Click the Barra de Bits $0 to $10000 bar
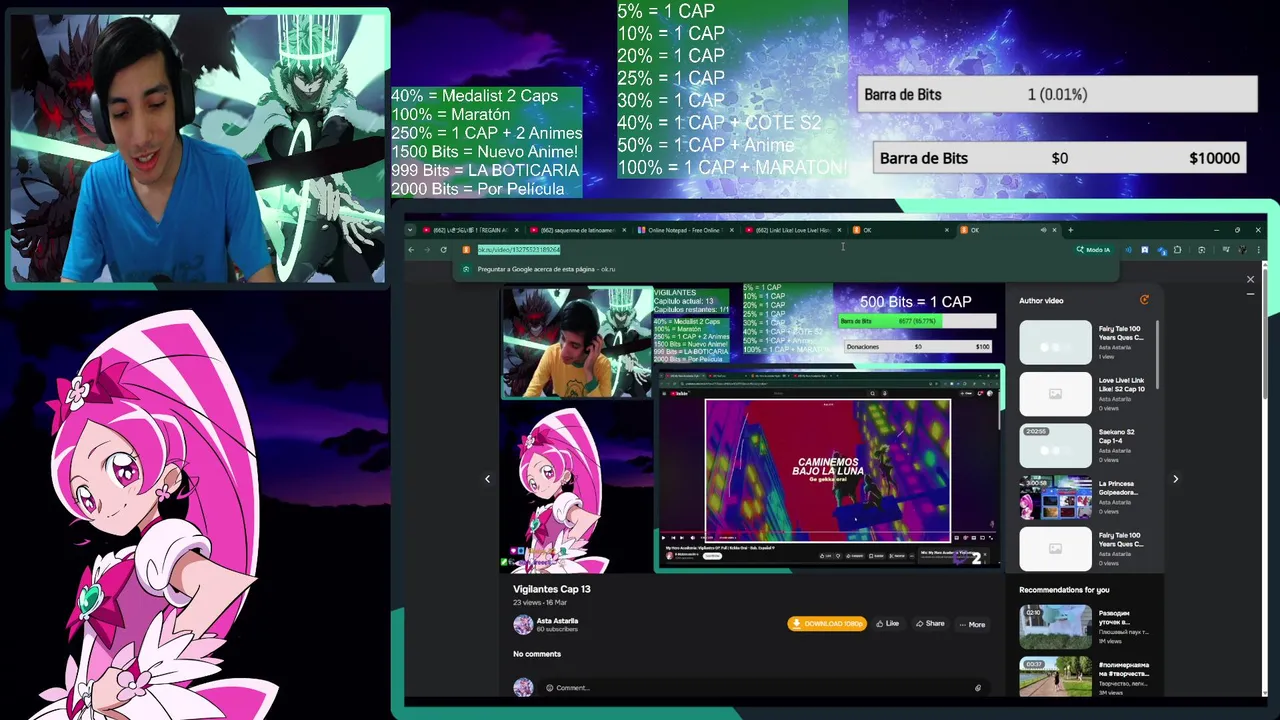 click(x=1059, y=158)
